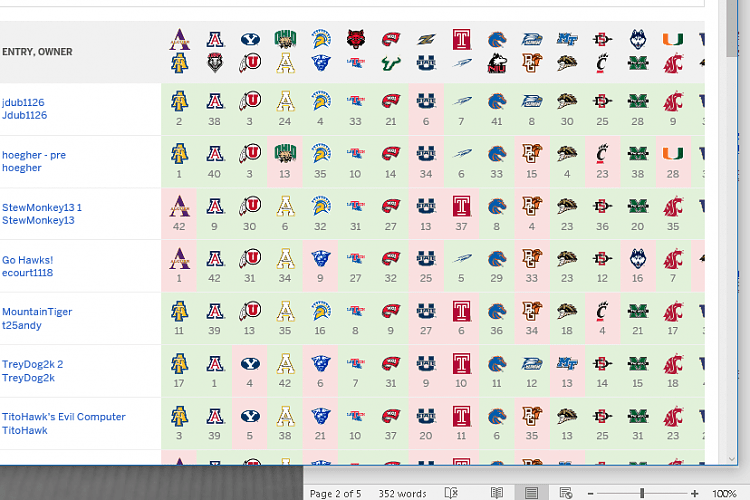Click the New Mexico Lobos logo in header

(x=215, y=63)
